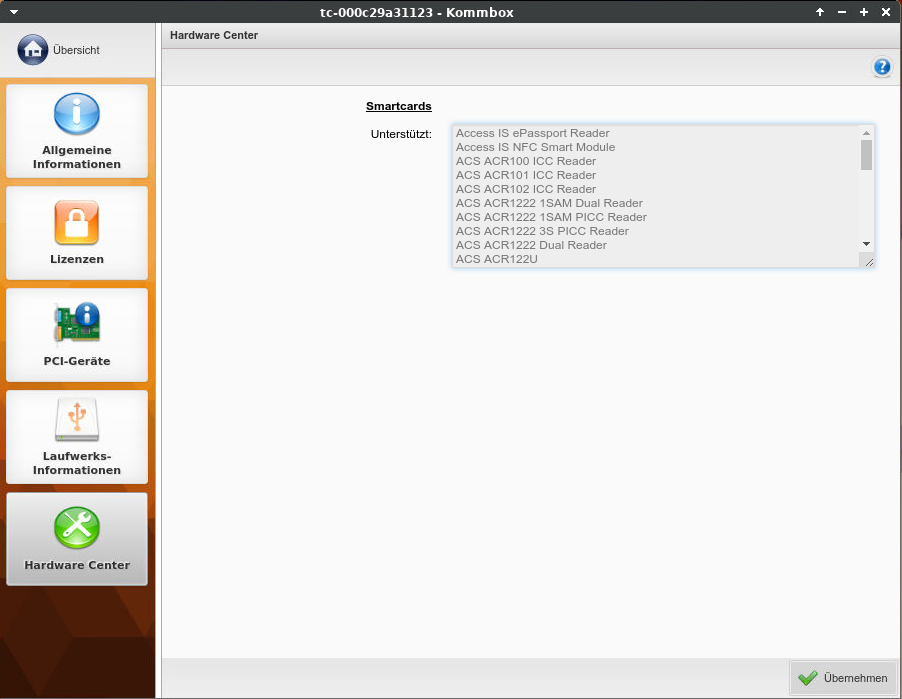Pick ACS ACR1222 Dual Reader entry

[x=531, y=245]
